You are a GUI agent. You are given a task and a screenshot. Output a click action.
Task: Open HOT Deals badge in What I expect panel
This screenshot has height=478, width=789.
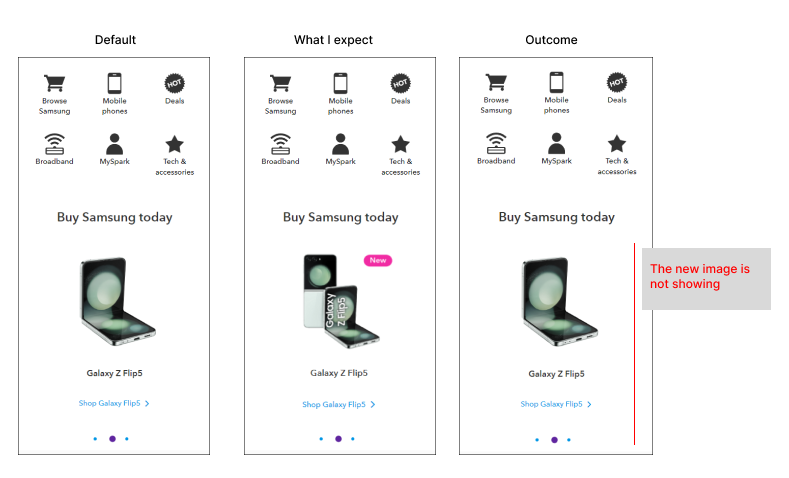point(401,83)
